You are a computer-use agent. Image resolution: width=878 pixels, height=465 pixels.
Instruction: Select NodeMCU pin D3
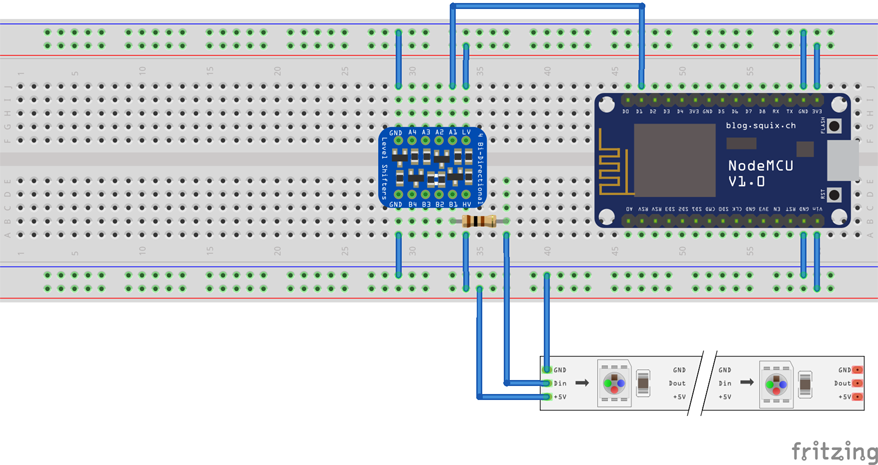pyautogui.click(x=669, y=100)
